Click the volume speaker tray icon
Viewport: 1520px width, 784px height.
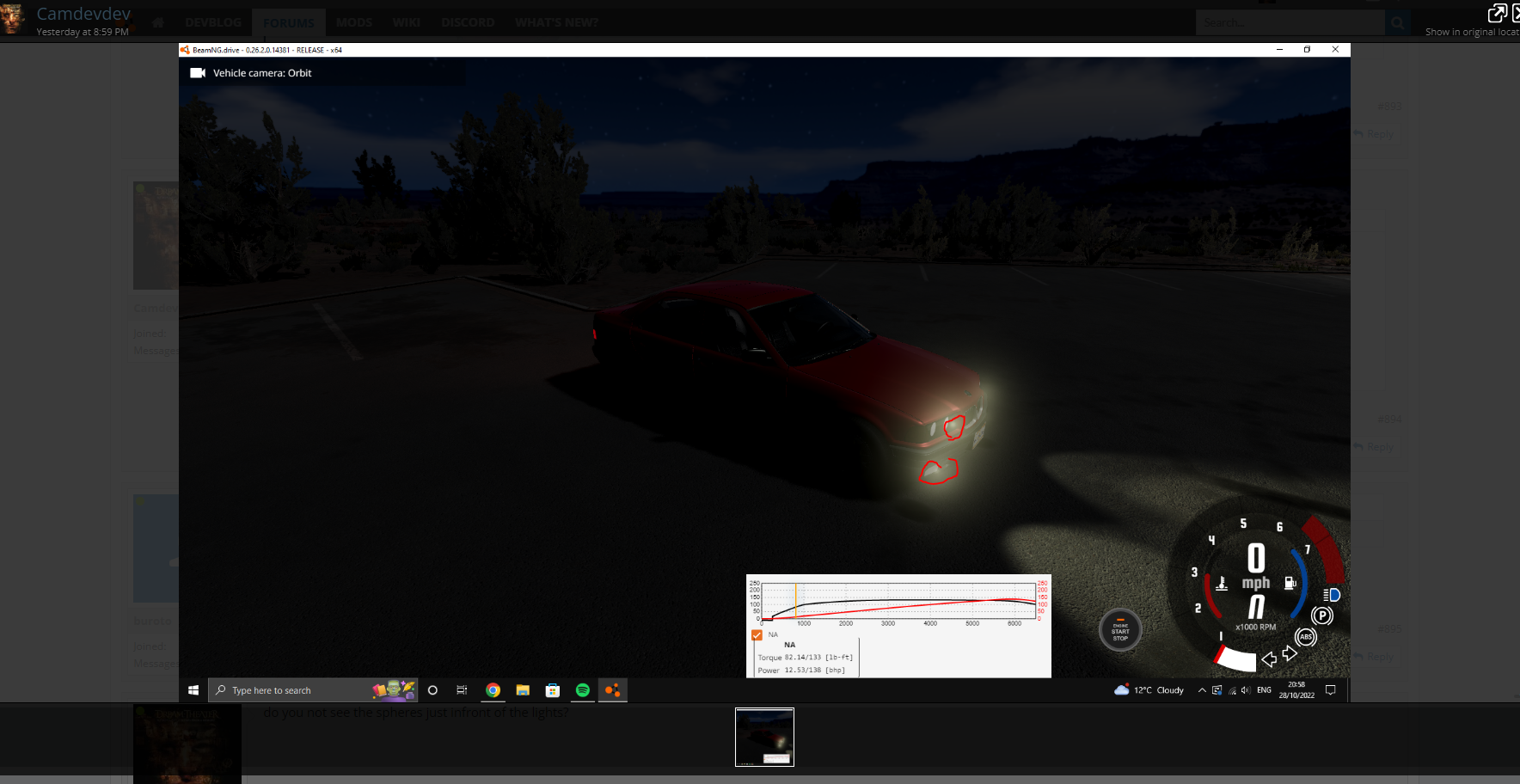coord(1246,690)
